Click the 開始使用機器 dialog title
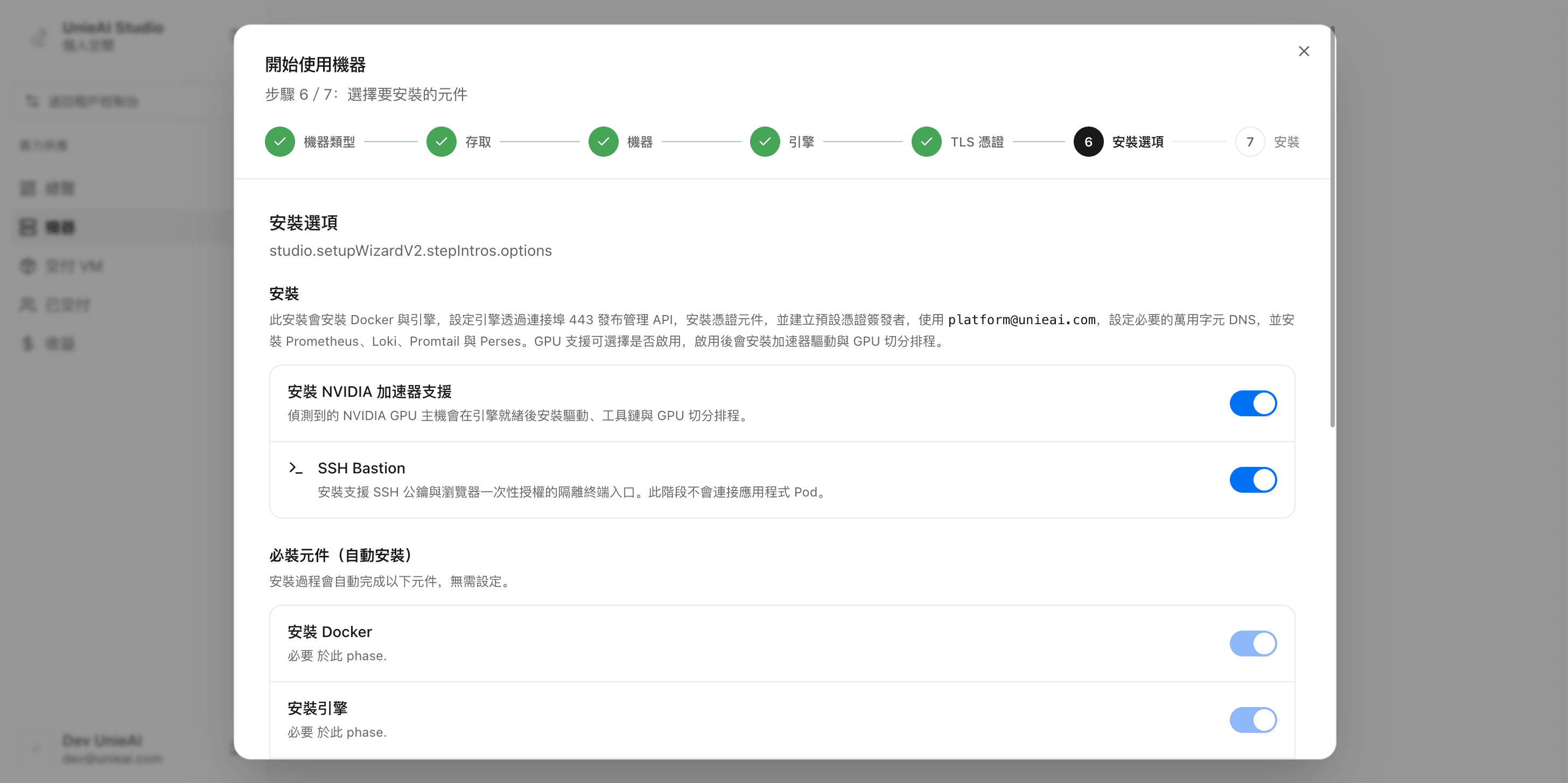1568x783 pixels. pos(316,65)
